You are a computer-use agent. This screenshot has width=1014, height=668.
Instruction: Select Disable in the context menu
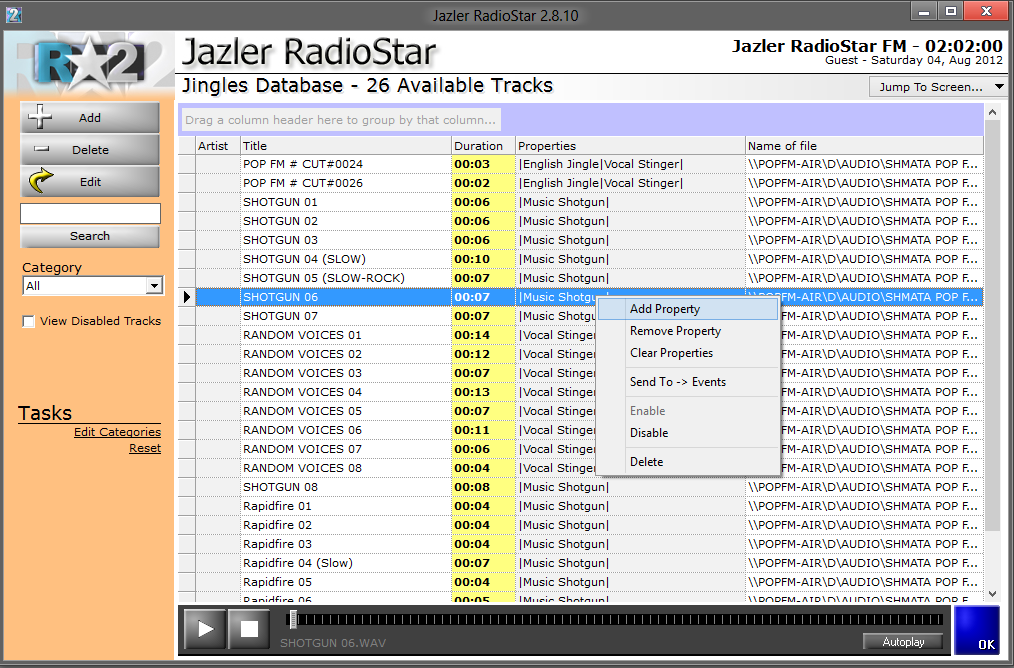(x=687, y=433)
